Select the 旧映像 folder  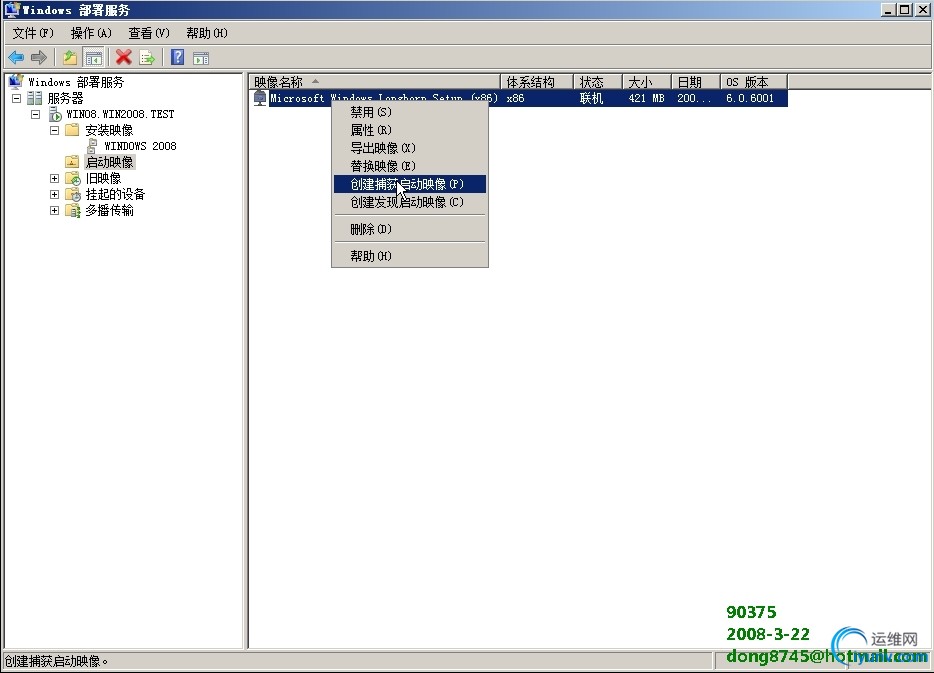[104, 178]
